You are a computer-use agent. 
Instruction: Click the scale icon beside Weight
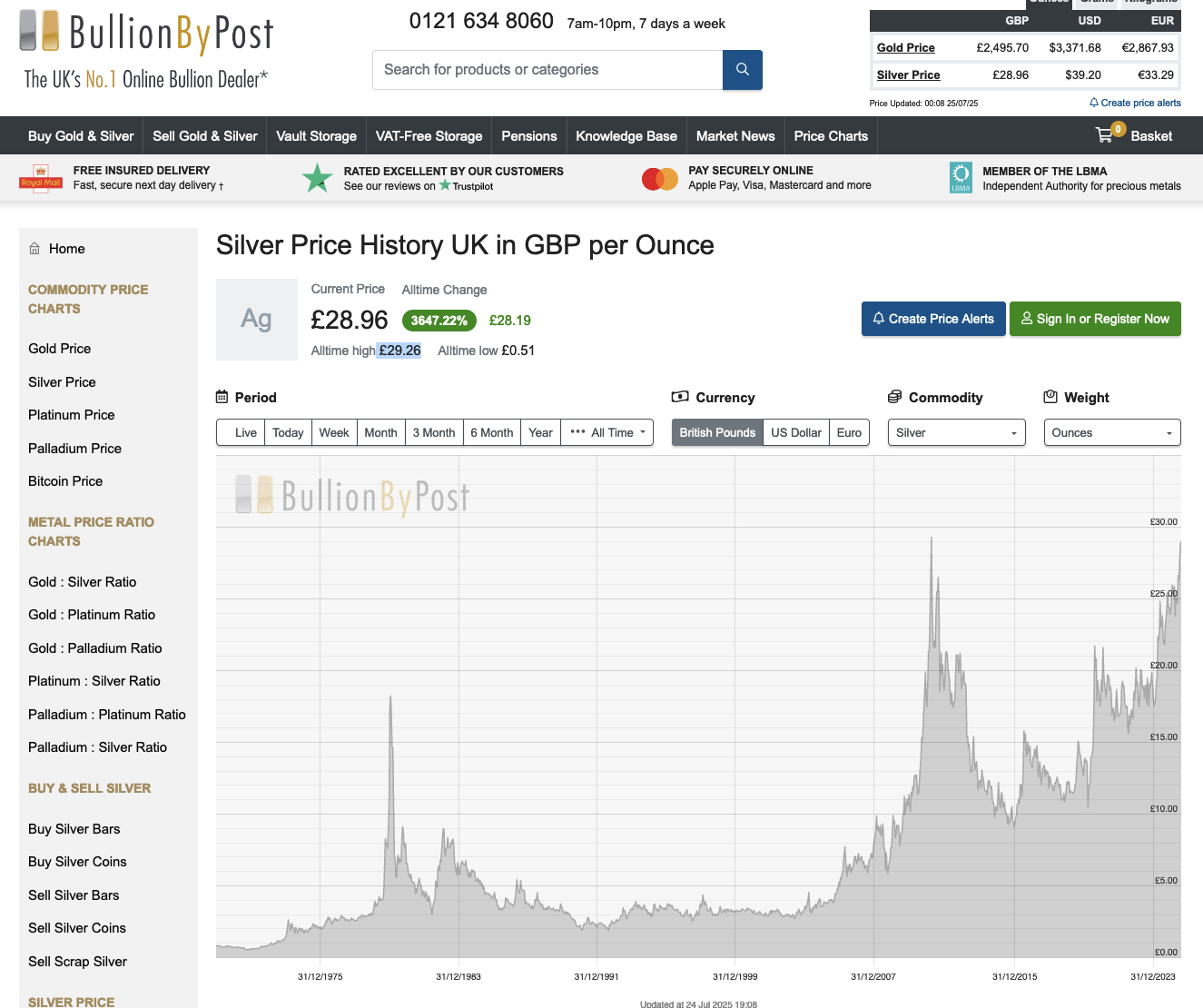point(1050,397)
